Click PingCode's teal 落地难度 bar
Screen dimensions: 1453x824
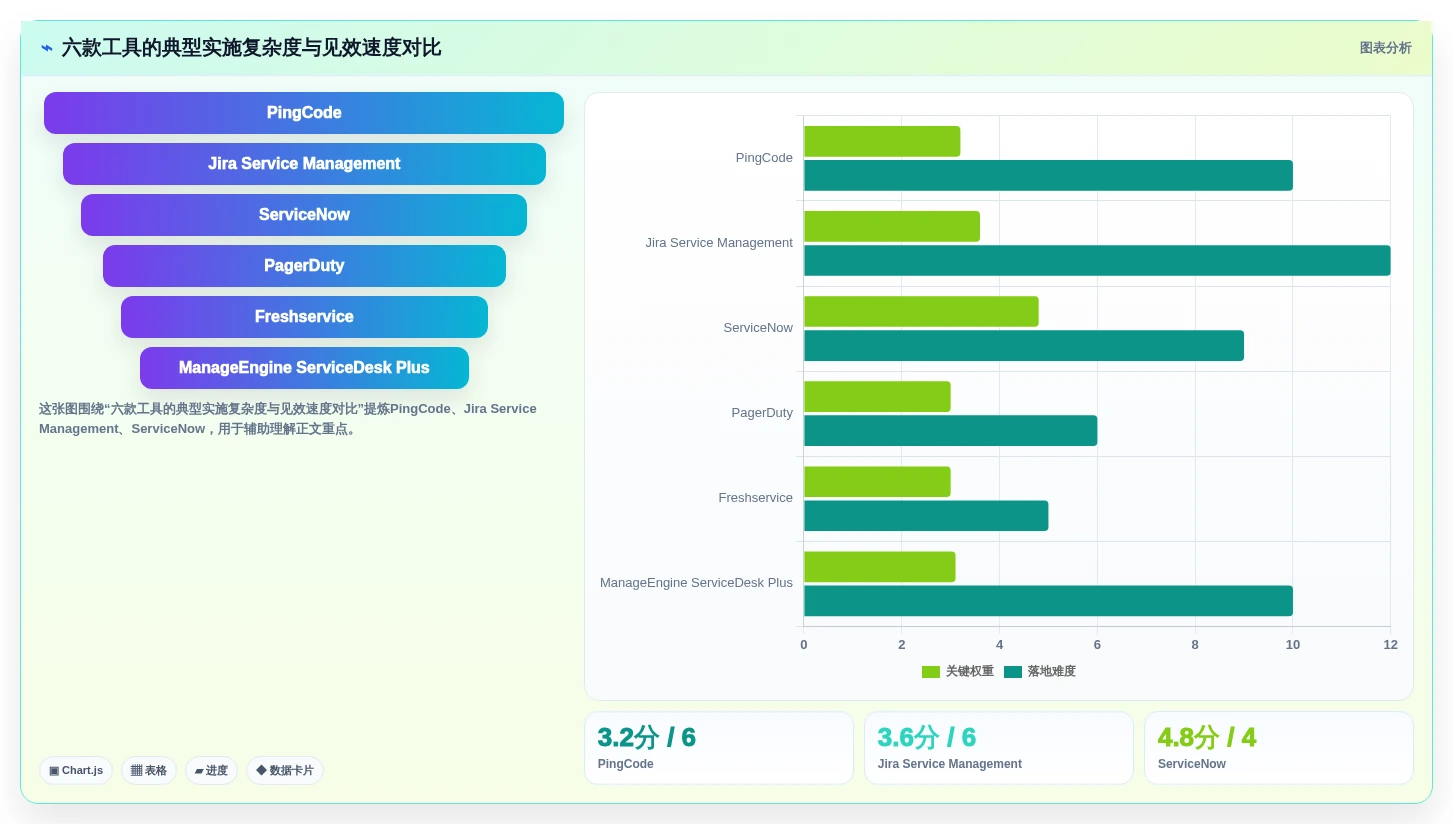1048,175
